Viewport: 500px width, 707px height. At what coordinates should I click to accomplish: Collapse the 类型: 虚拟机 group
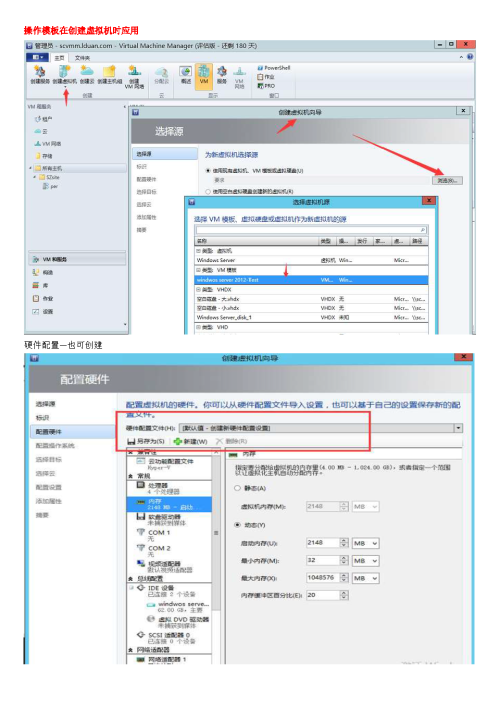(198, 250)
